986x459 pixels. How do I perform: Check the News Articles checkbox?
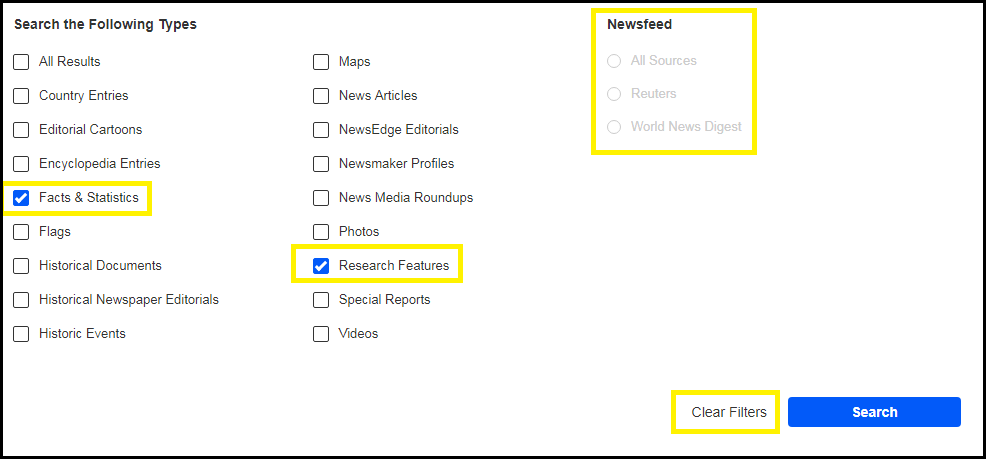321,96
